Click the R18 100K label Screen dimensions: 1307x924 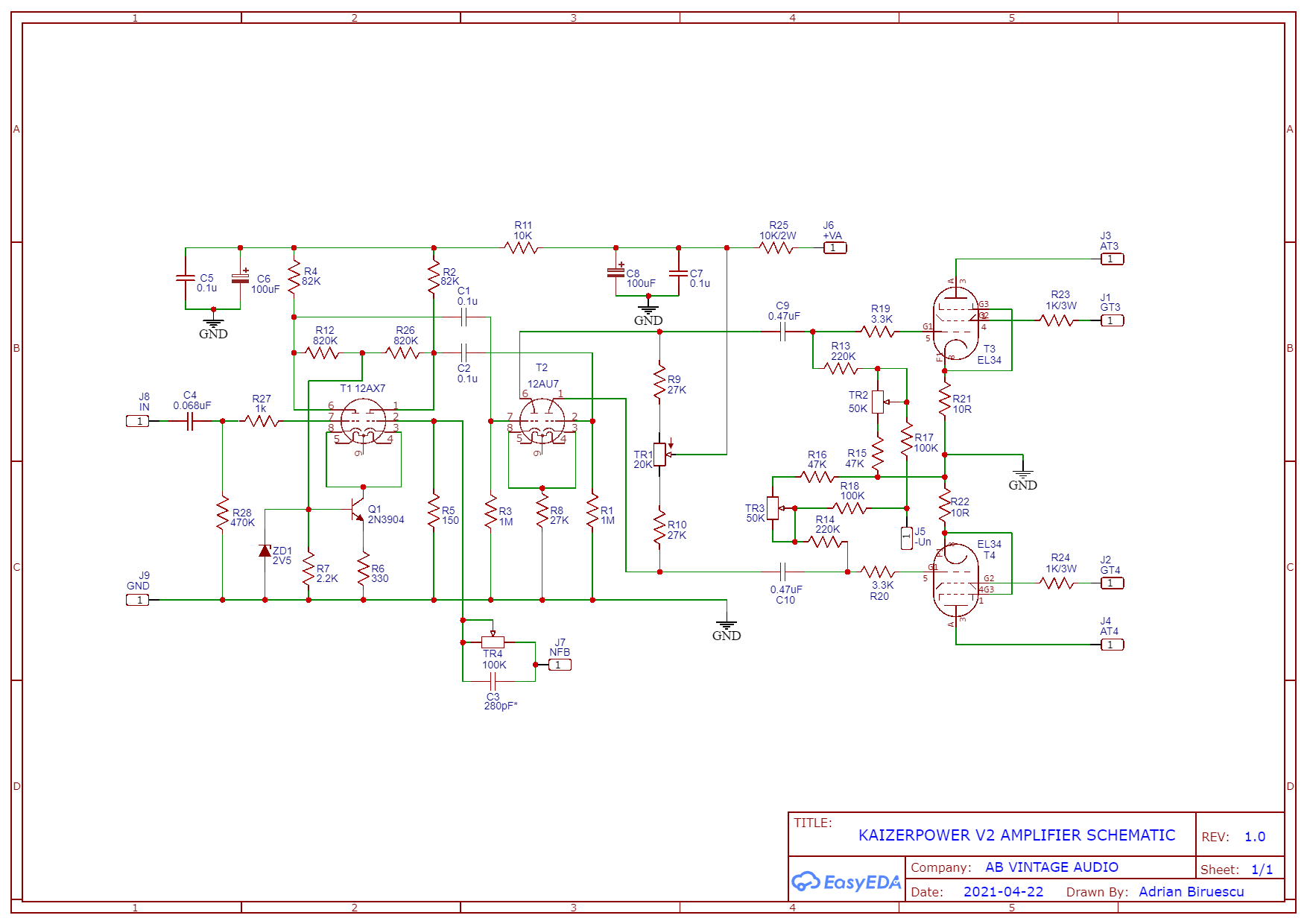[x=852, y=490]
